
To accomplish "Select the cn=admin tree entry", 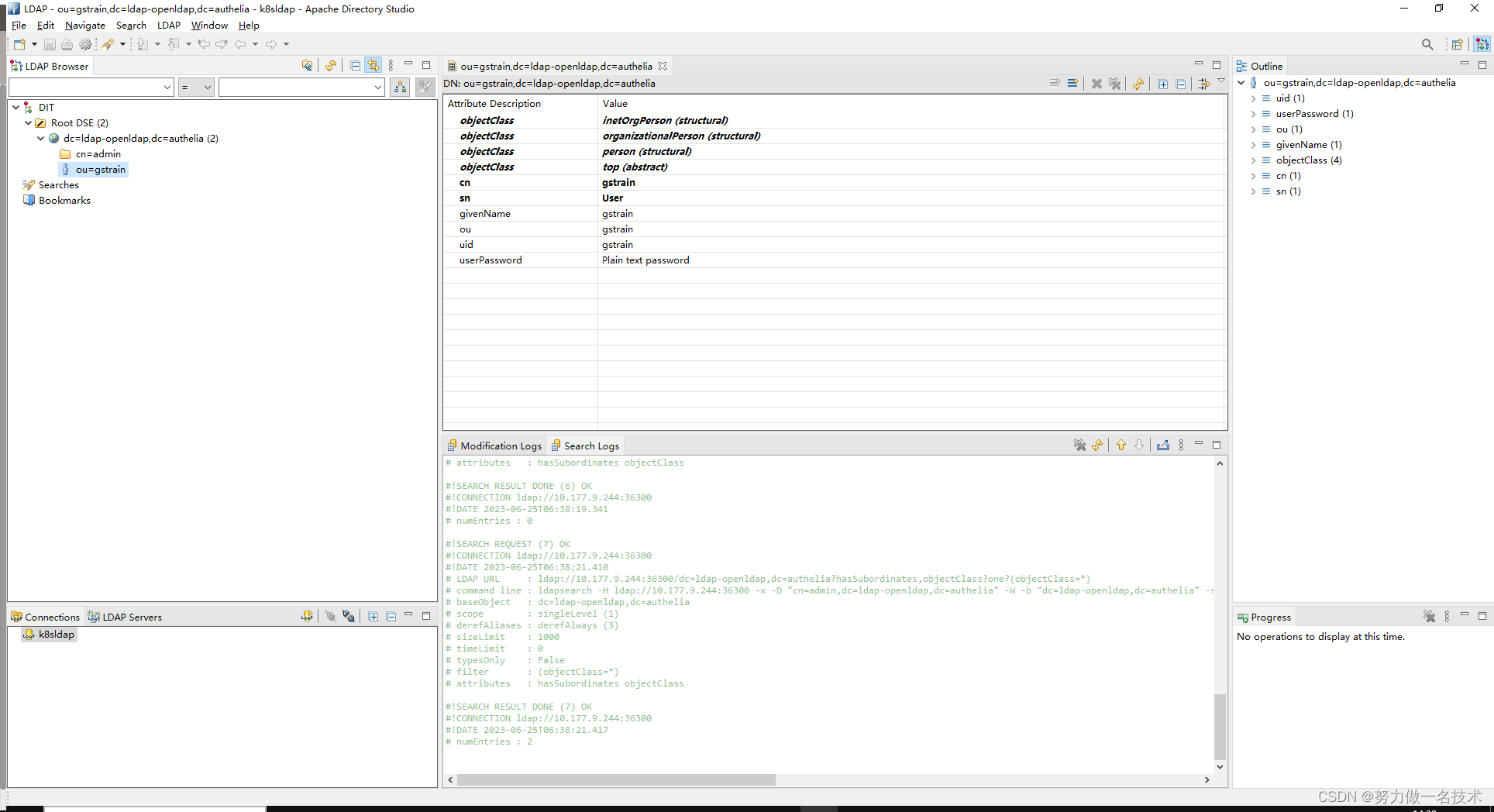I will [x=98, y=153].
